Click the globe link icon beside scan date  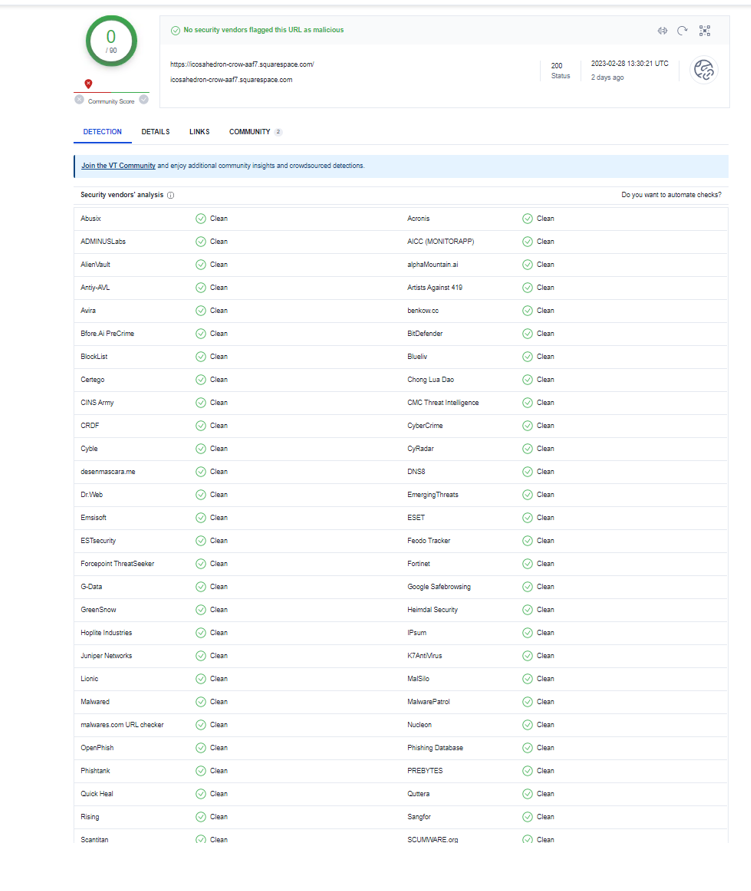(704, 70)
